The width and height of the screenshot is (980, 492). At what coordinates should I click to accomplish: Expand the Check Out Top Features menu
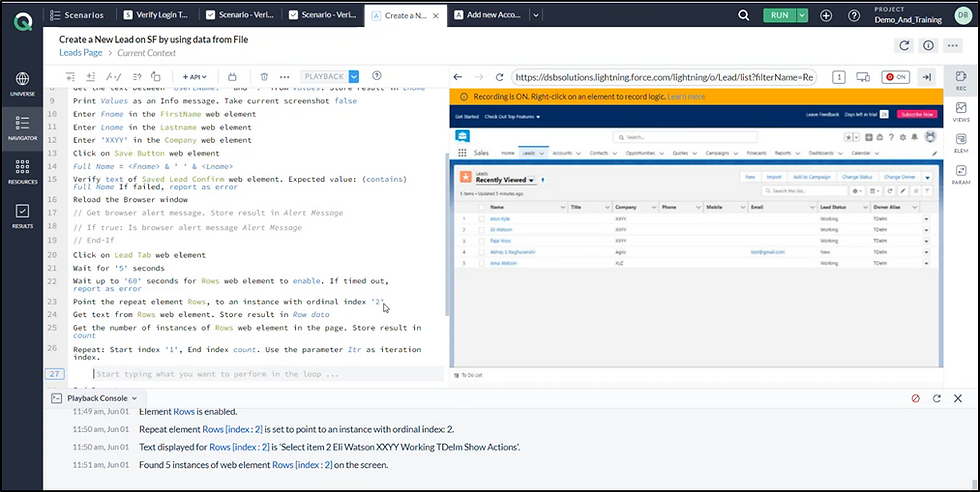pos(512,116)
